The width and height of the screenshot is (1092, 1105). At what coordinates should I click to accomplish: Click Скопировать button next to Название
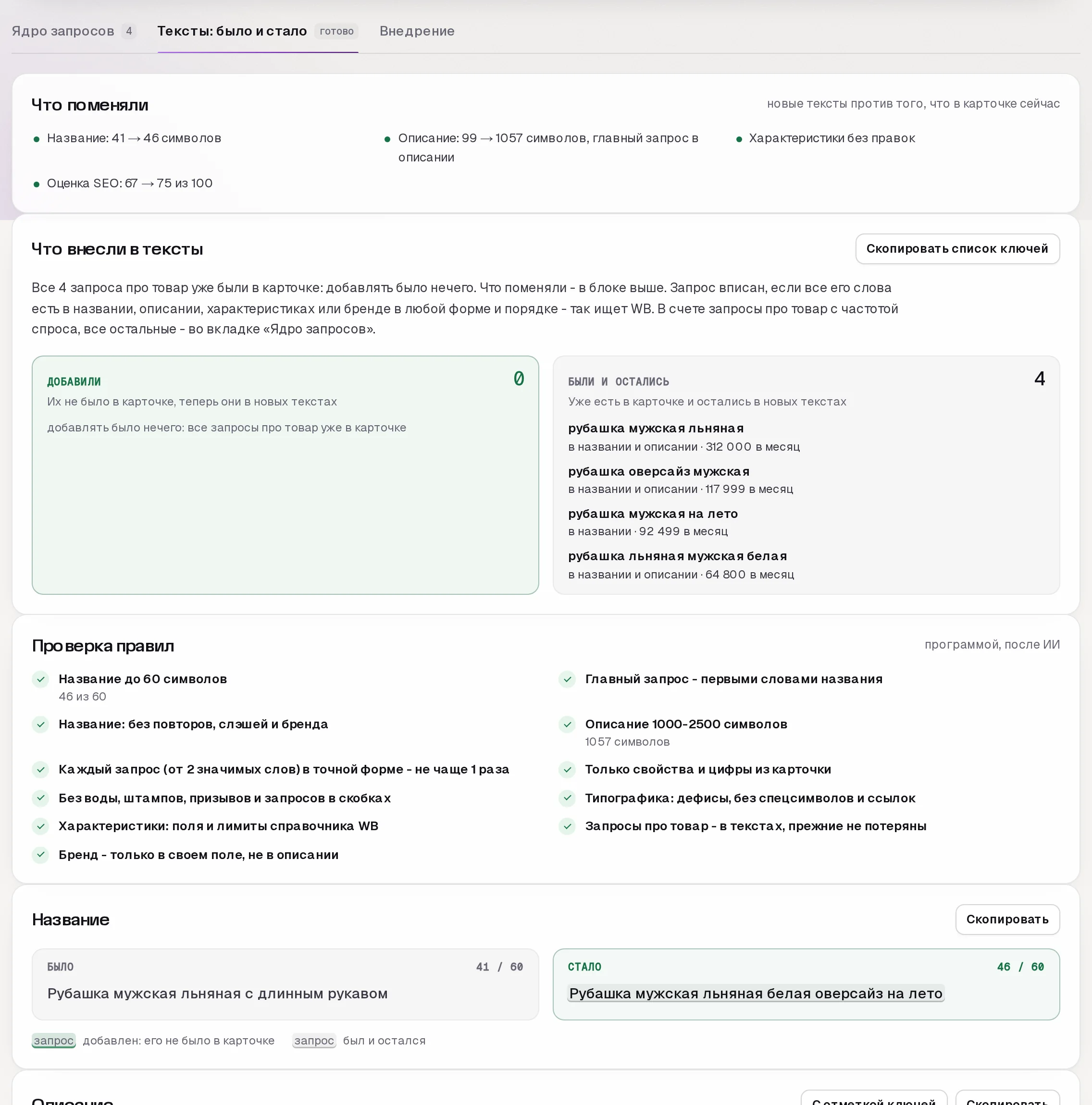(x=1007, y=919)
